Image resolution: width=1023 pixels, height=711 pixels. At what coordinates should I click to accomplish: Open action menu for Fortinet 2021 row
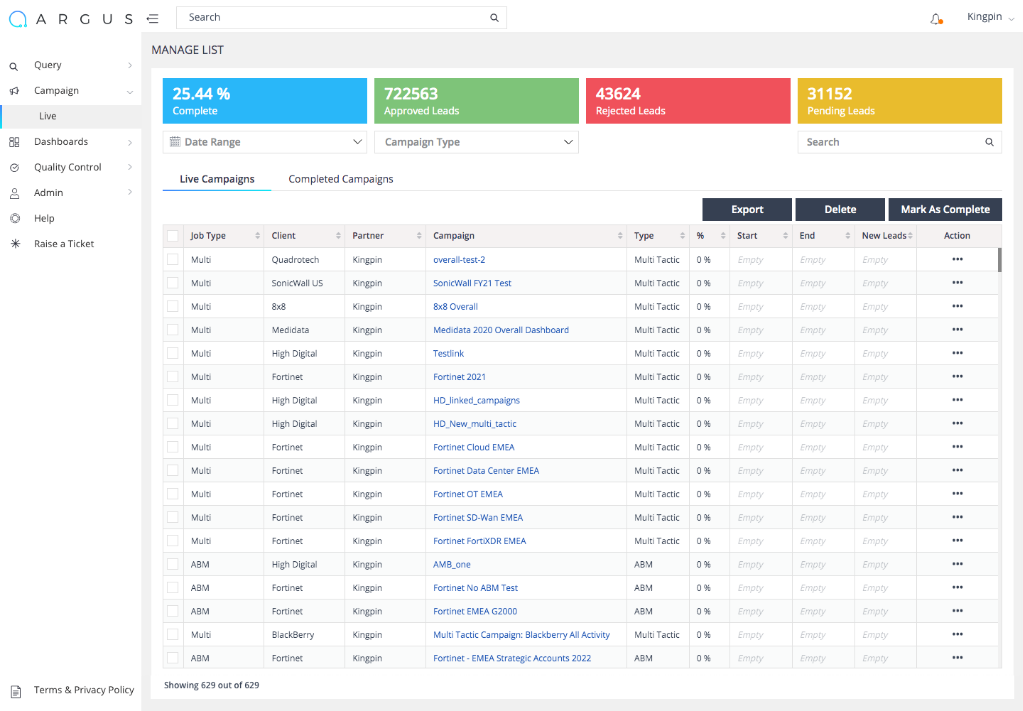point(957,377)
